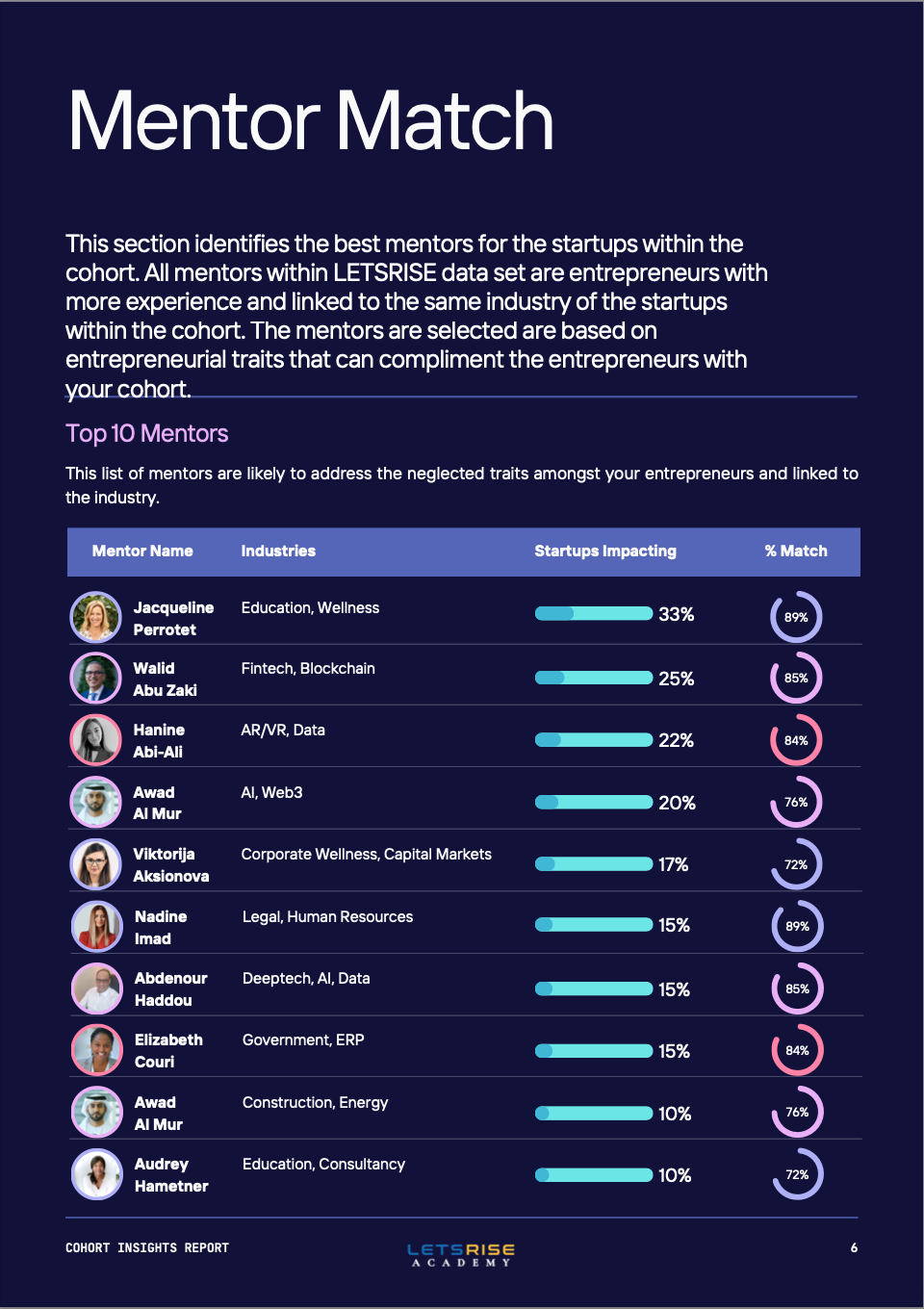This screenshot has width=924, height=1309.
Task: Click the 89% match ring for Jacqueline Perrotet
Action: [x=796, y=617]
